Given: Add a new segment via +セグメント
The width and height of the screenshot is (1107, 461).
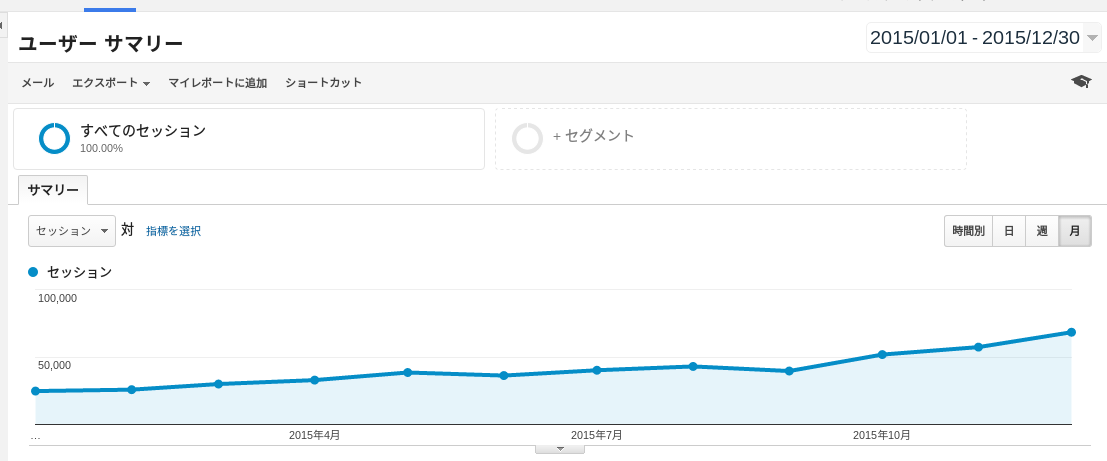Looking at the screenshot, I should coord(594,136).
